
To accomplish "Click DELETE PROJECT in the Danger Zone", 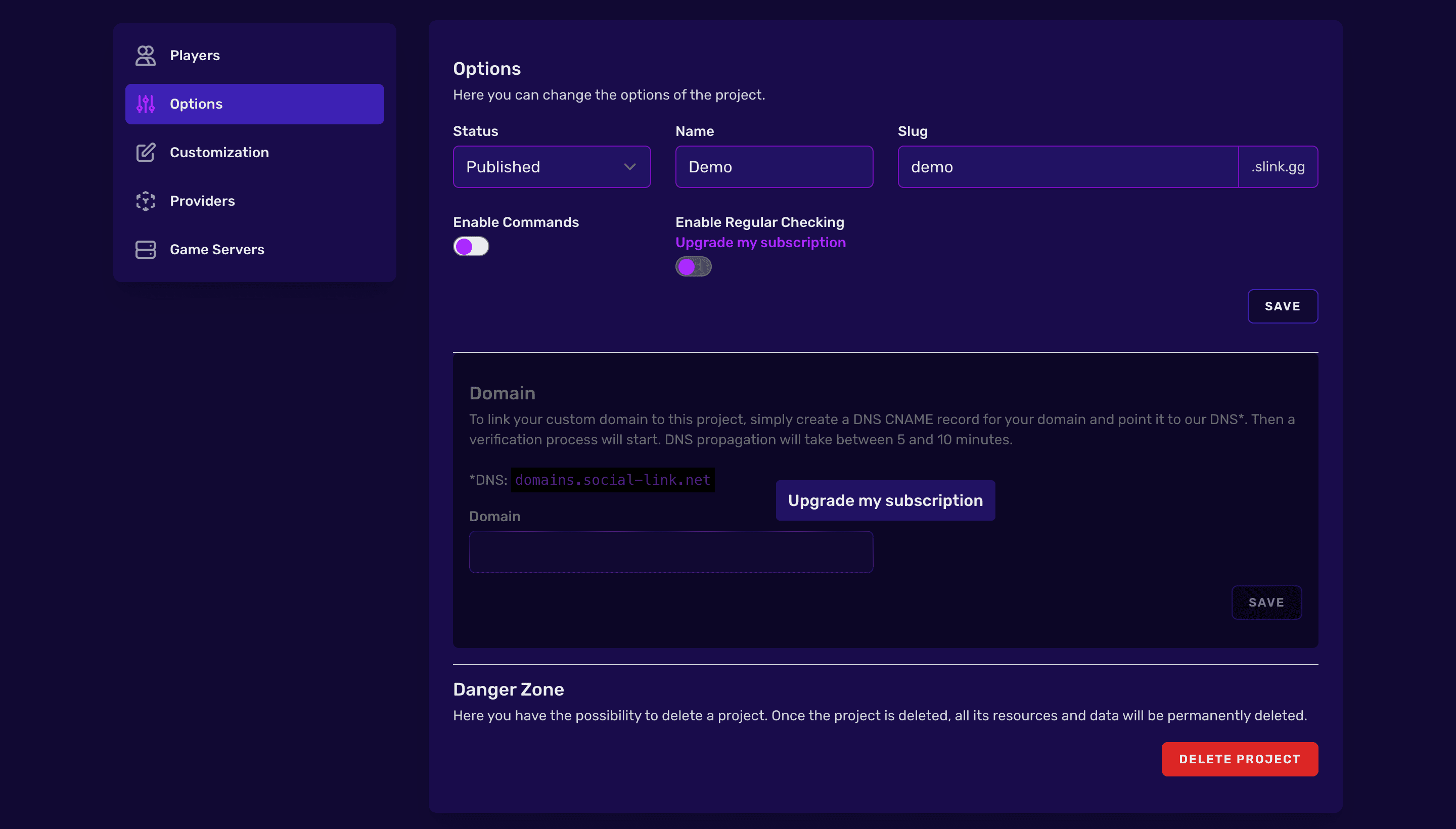I will (x=1240, y=758).
